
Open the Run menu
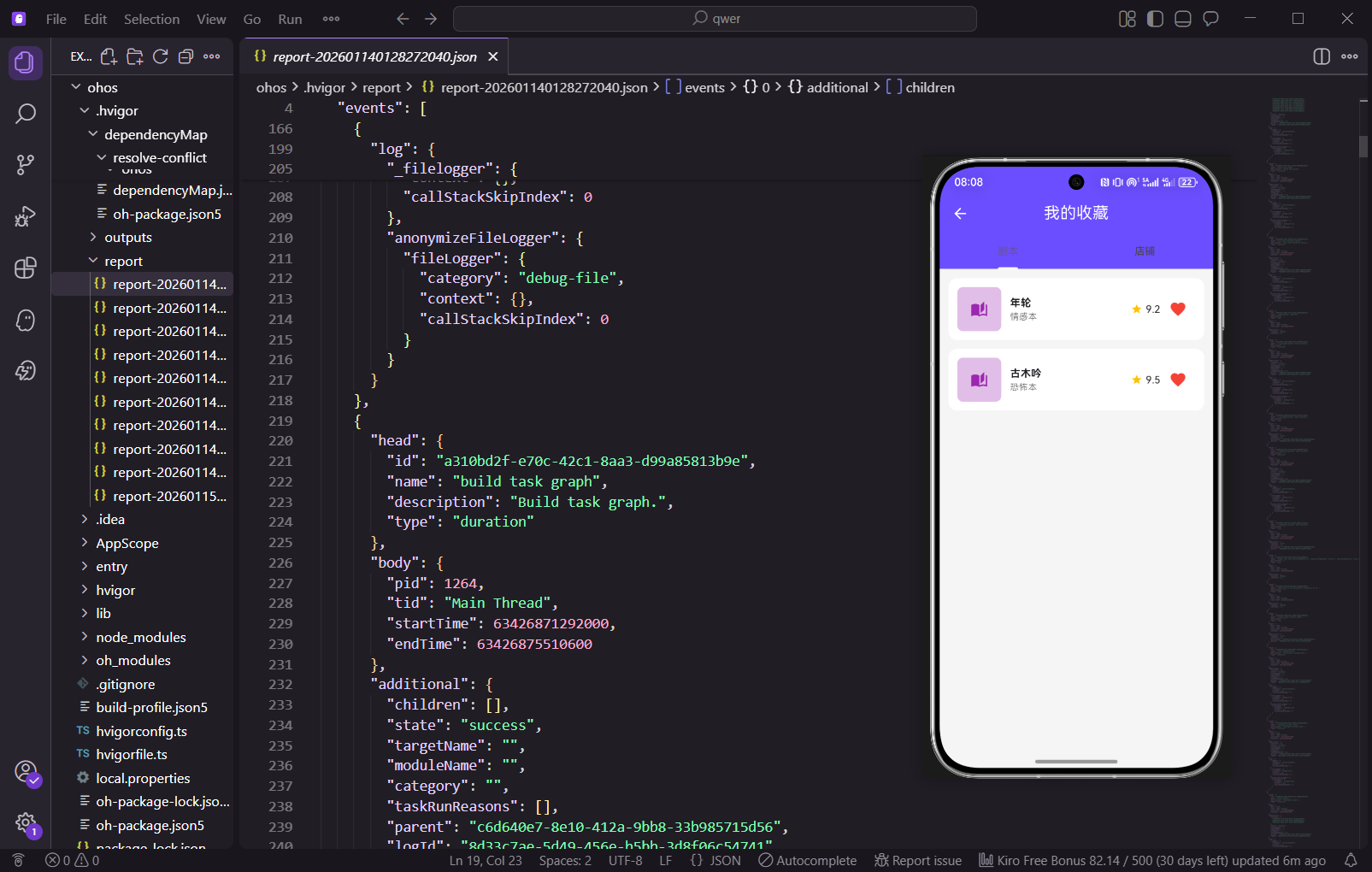(x=290, y=19)
